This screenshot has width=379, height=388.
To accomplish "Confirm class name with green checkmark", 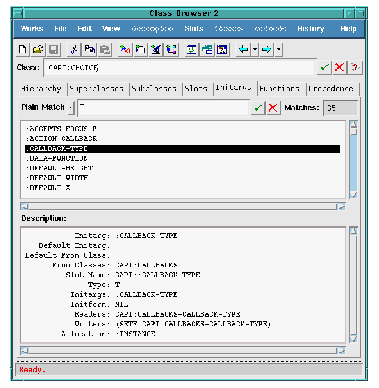I will (324, 68).
